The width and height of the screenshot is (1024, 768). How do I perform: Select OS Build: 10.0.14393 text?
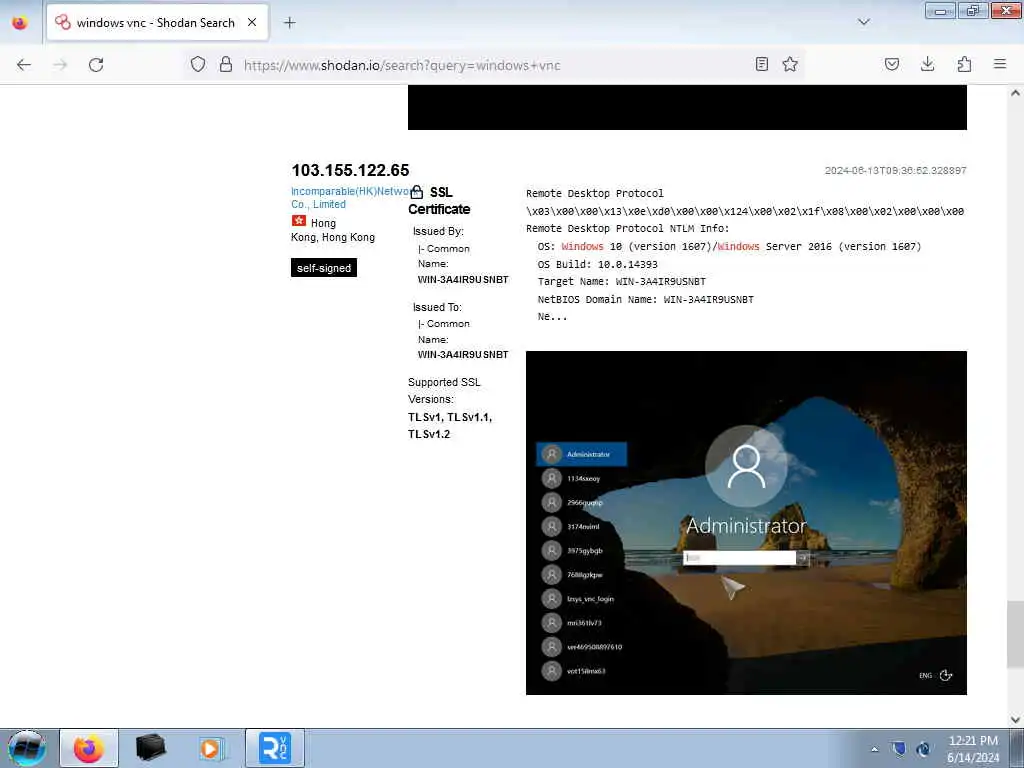[x=598, y=264]
